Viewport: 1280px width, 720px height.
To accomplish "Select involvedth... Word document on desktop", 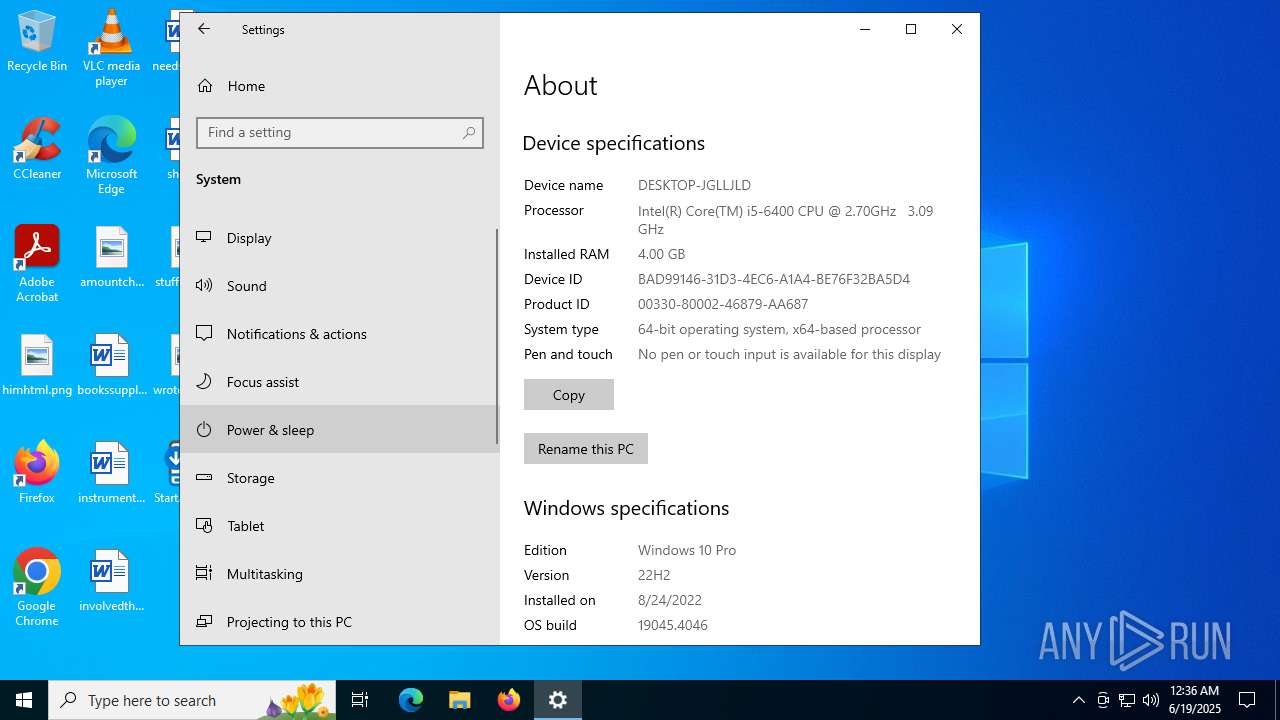I will pos(111,581).
